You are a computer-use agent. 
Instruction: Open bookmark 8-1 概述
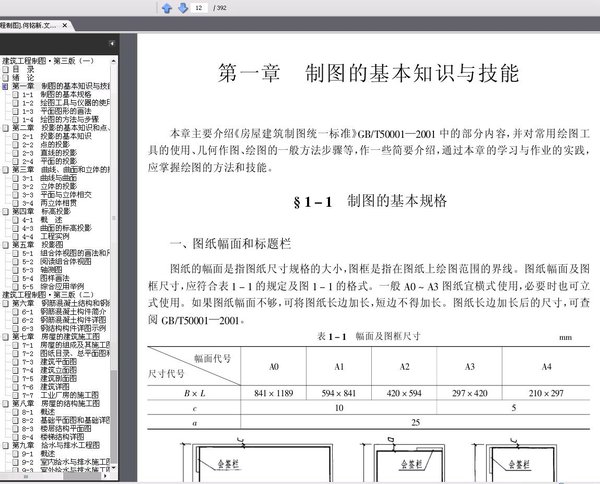(39, 412)
